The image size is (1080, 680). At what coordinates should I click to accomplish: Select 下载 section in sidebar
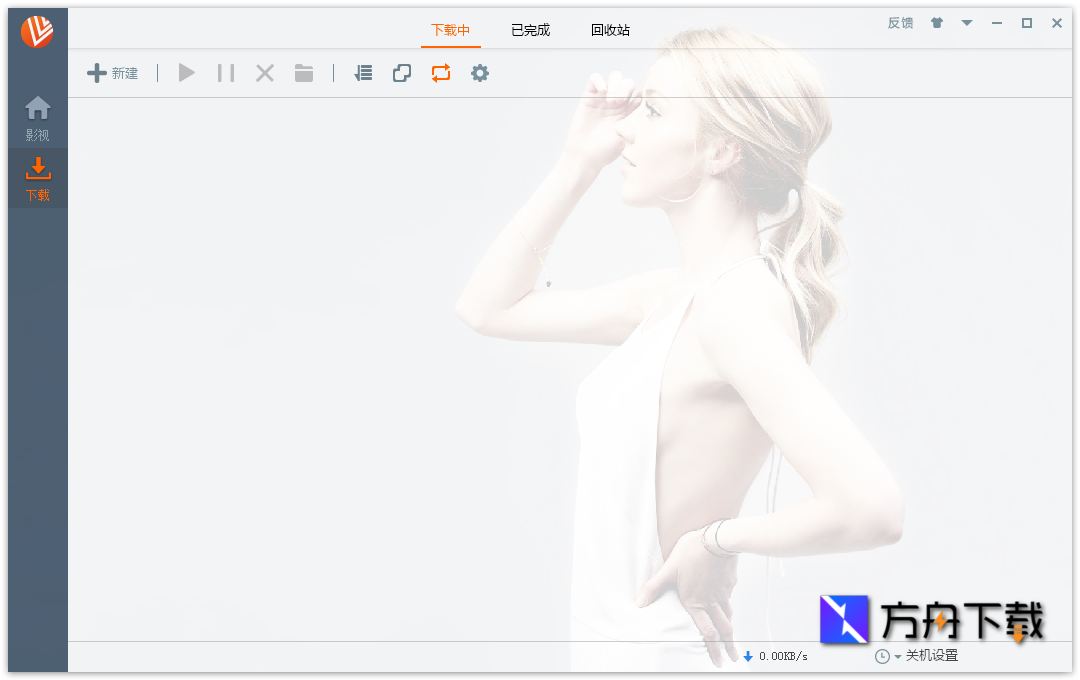point(38,179)
